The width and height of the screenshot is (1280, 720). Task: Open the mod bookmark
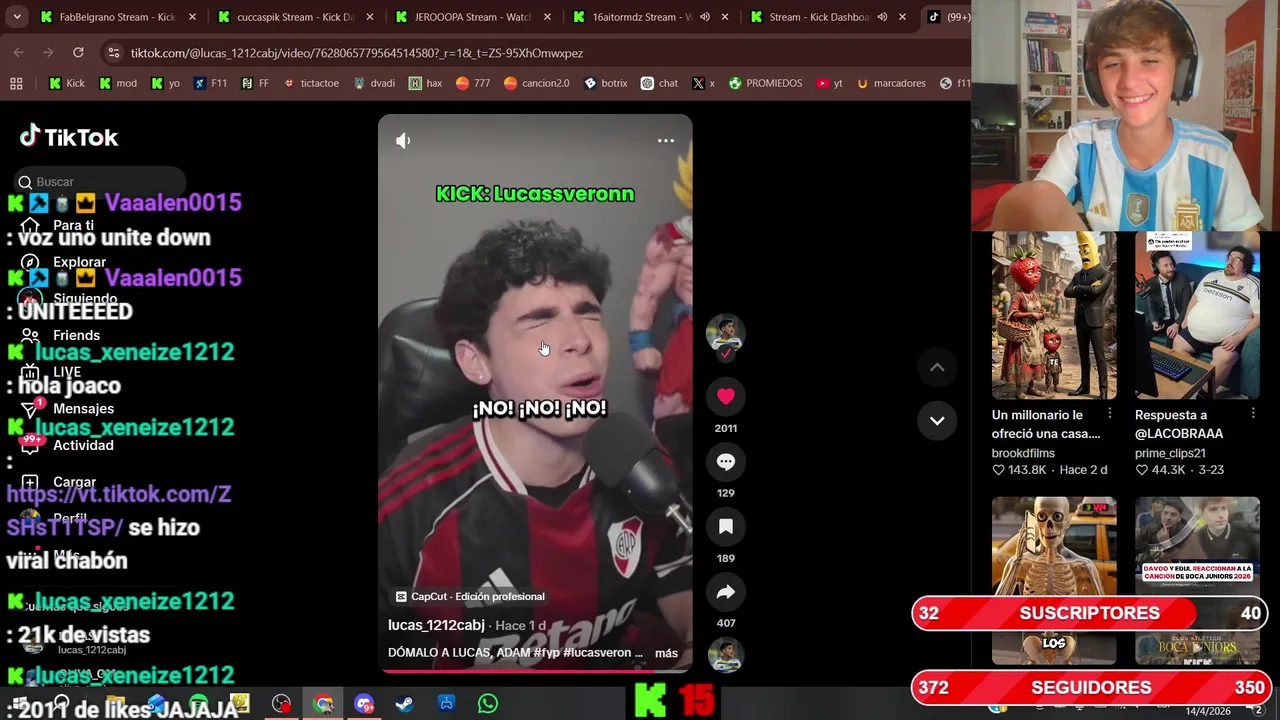(x=118, y=83)
